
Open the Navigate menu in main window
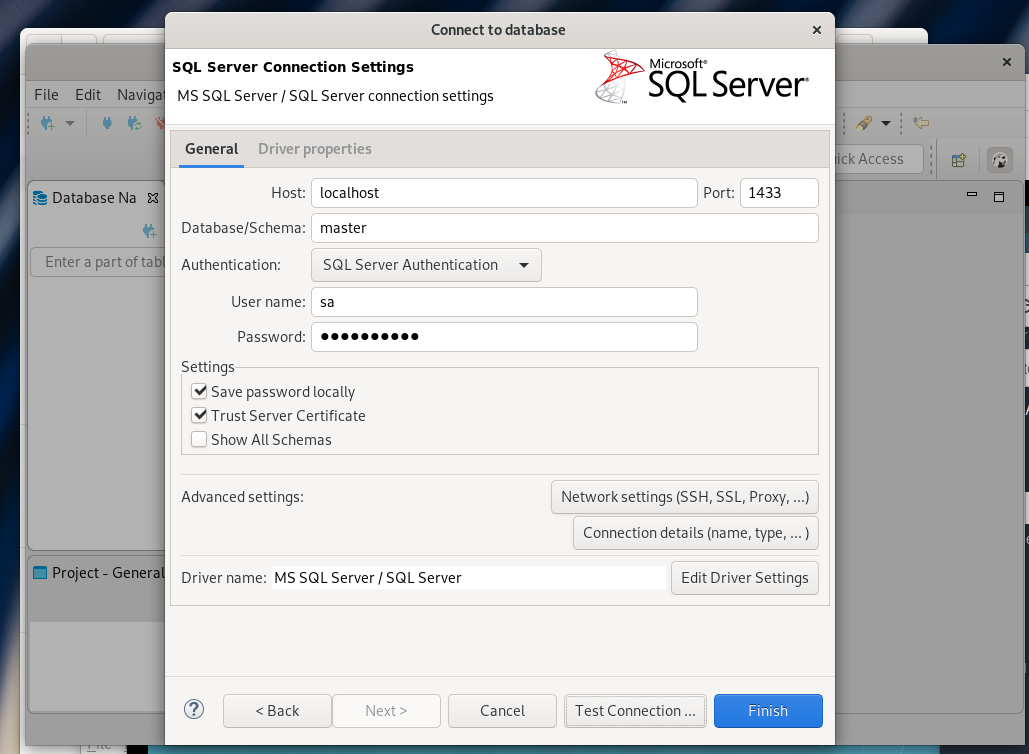point(140,94)
